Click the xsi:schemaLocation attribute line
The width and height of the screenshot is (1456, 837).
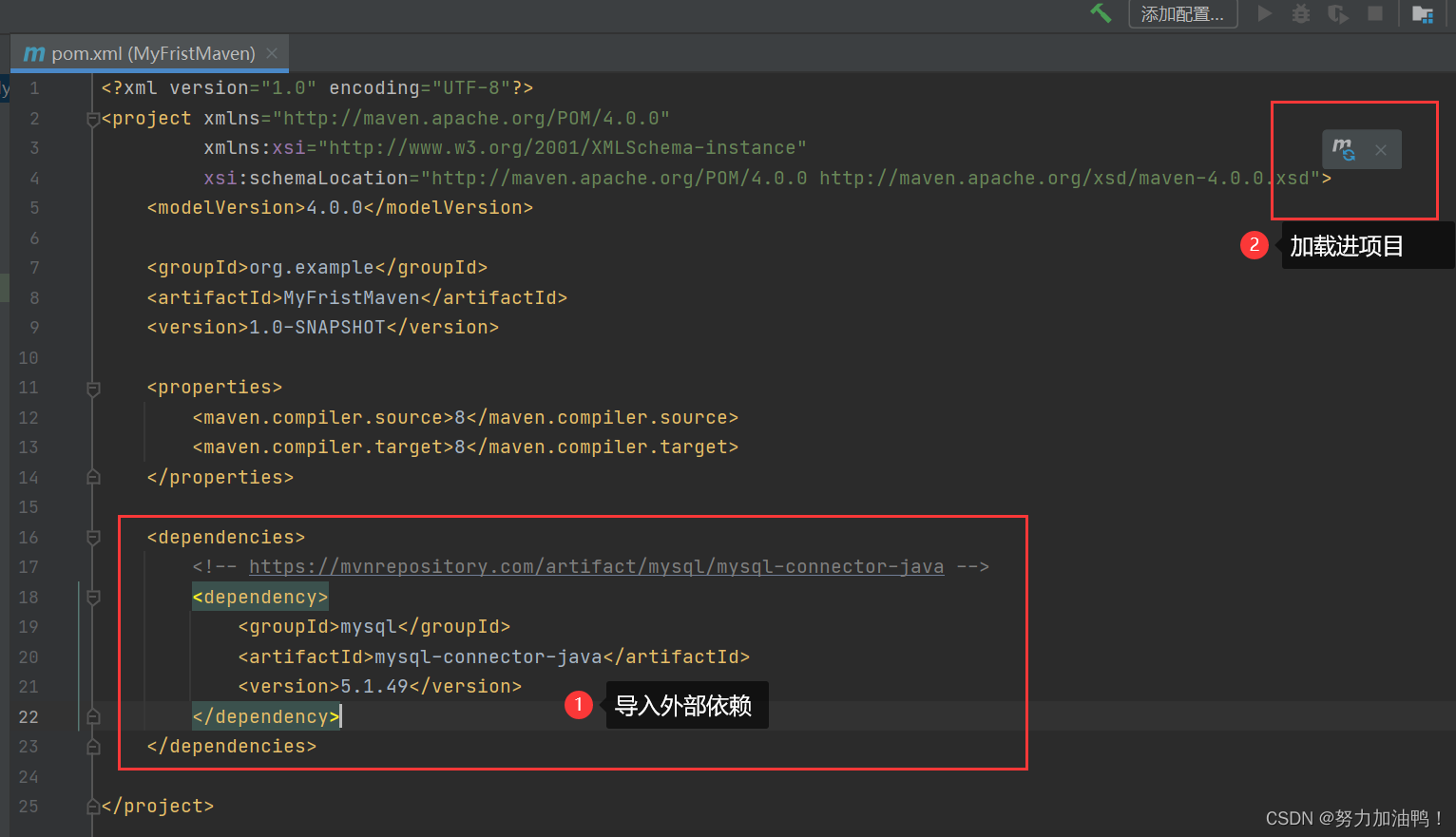click(x=767, y=179)
